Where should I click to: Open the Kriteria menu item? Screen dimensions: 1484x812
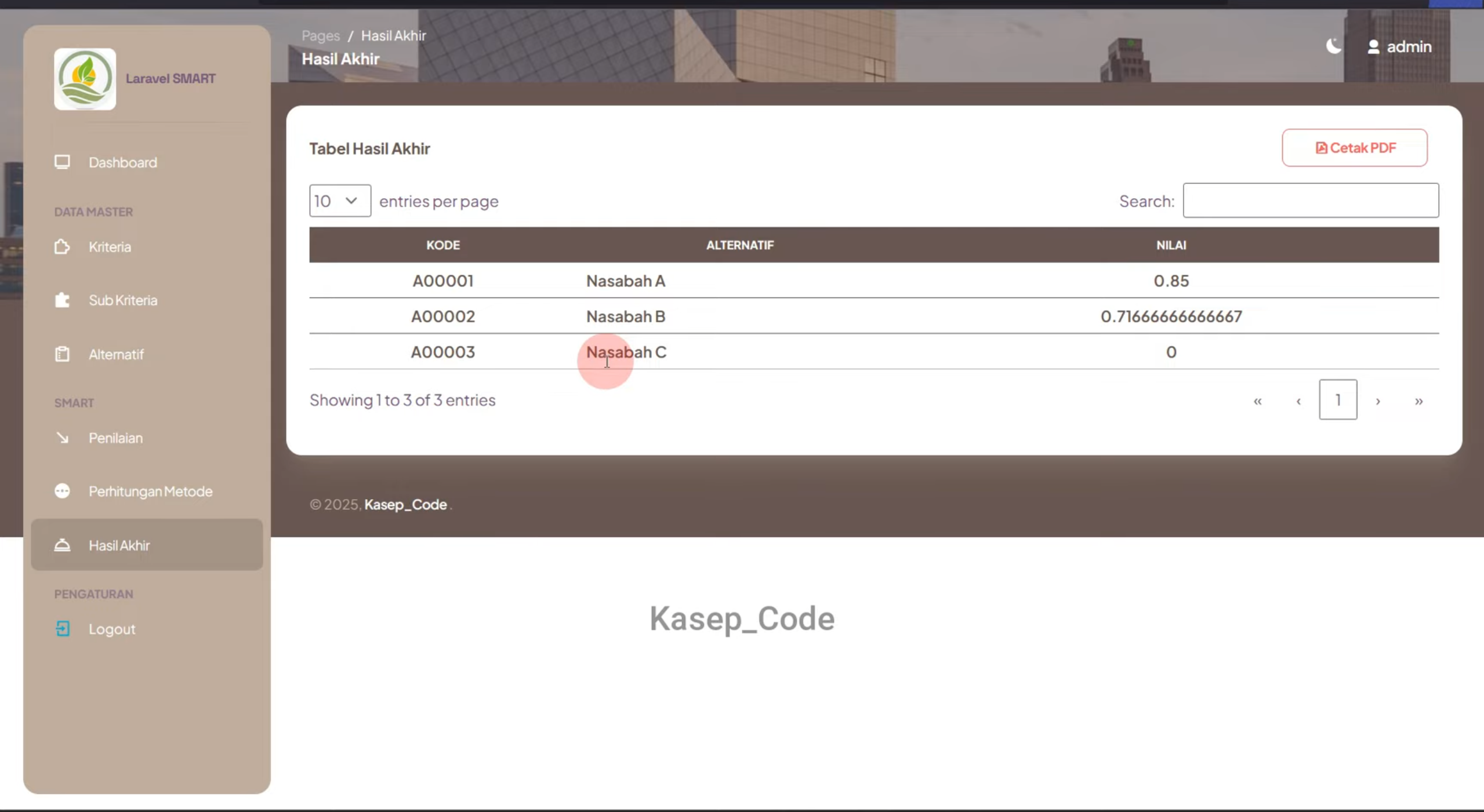click(147, 247)
